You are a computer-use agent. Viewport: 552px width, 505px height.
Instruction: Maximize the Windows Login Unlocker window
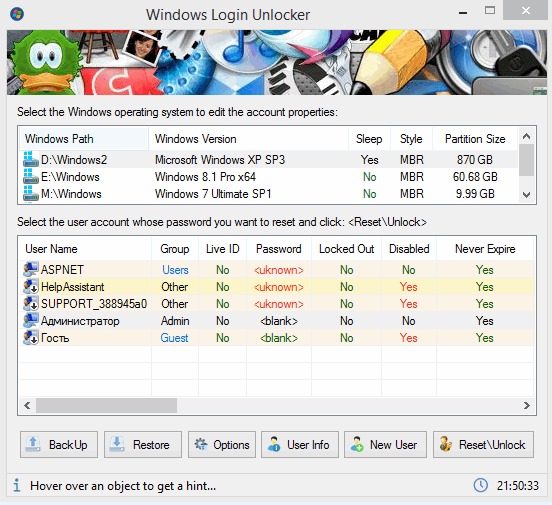pos(490,11)
